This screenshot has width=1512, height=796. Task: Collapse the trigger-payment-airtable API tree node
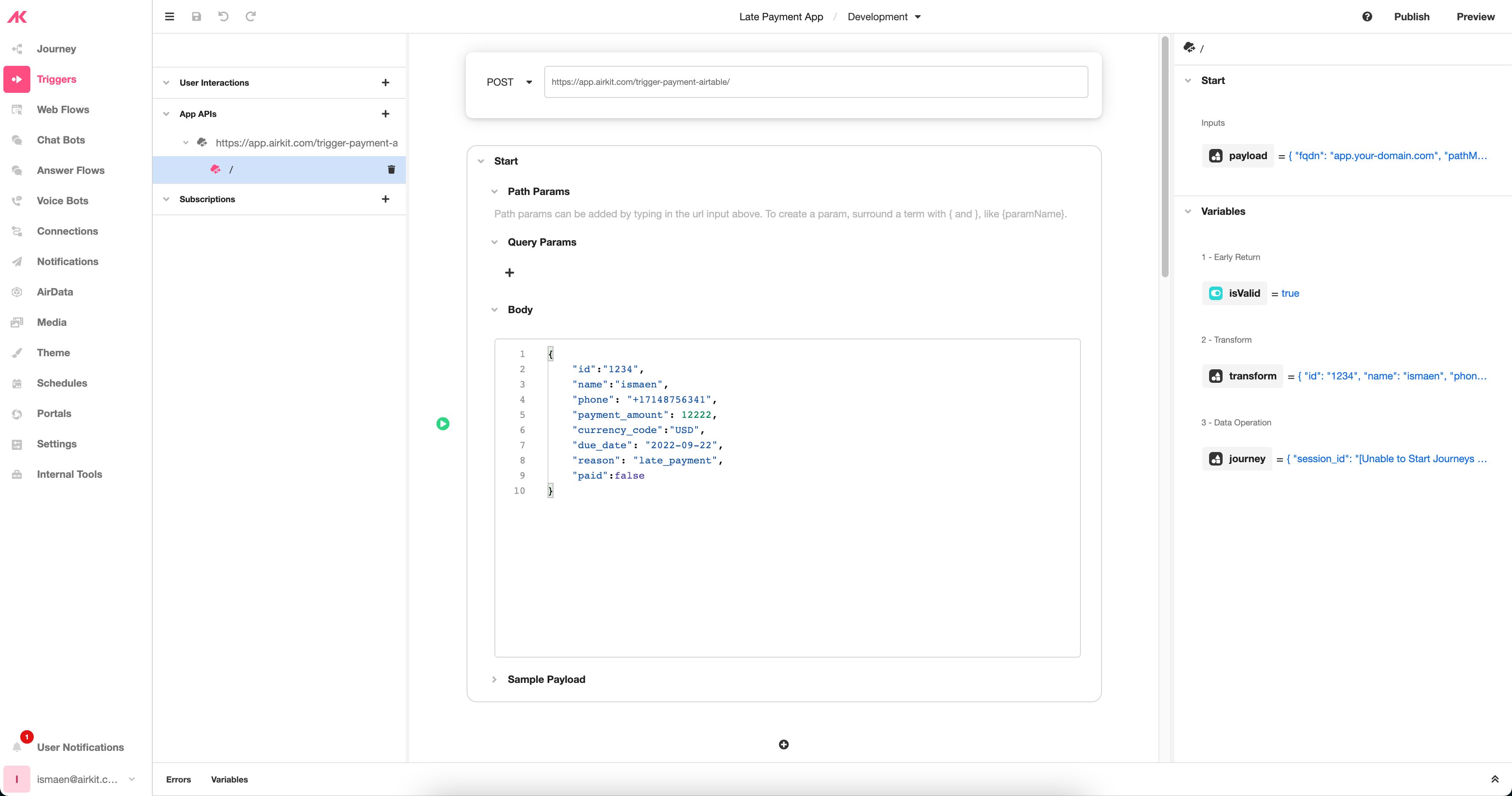[x=186, y=143]
